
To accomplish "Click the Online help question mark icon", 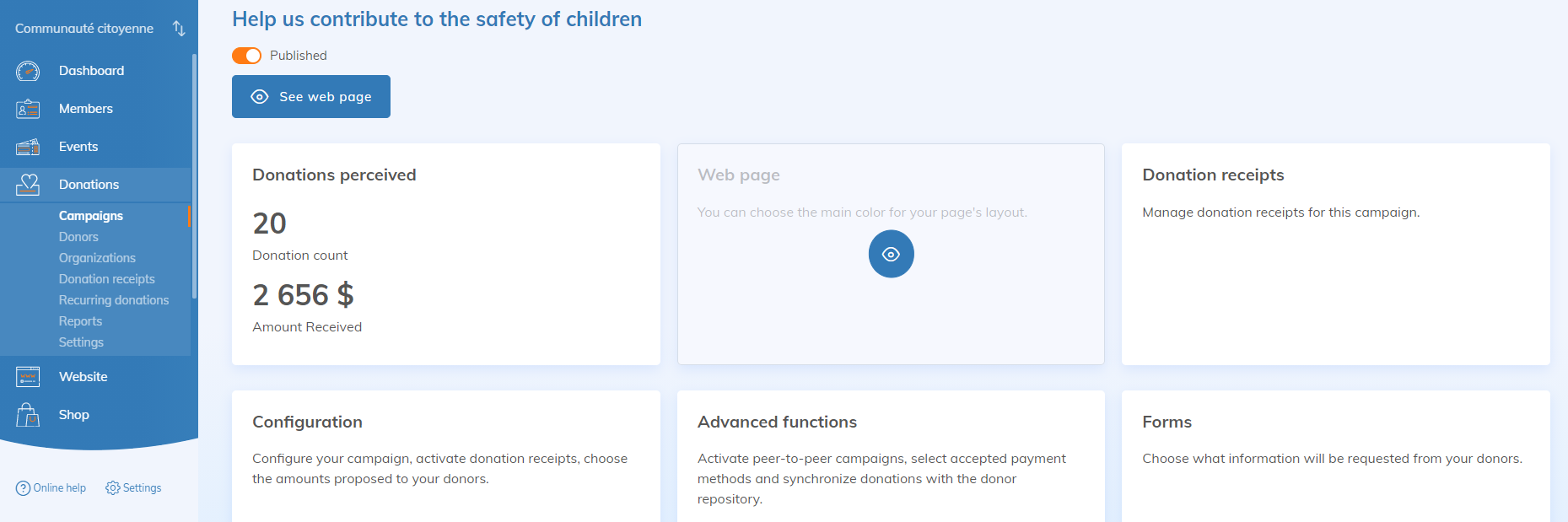I will click(x=23, y=488).
